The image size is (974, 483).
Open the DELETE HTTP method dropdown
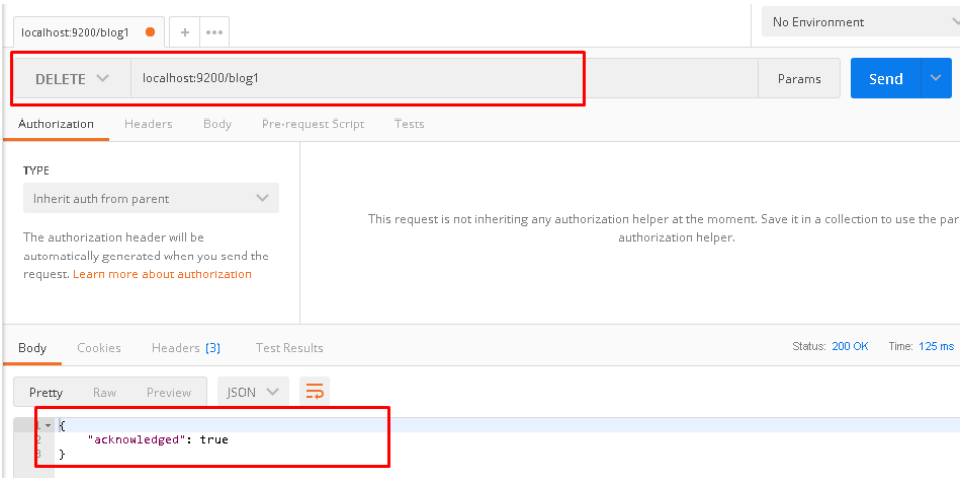click(71, 79)
